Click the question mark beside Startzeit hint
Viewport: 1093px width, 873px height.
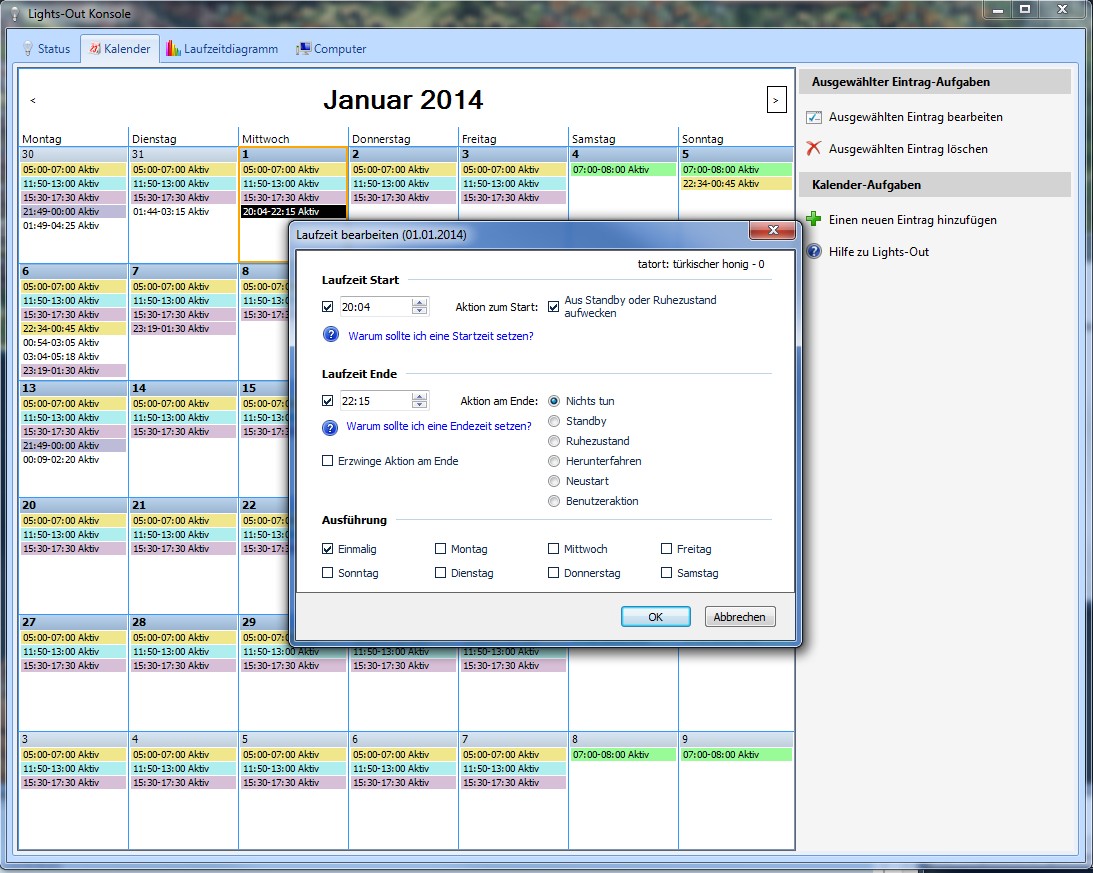click(x=331, y=335)
